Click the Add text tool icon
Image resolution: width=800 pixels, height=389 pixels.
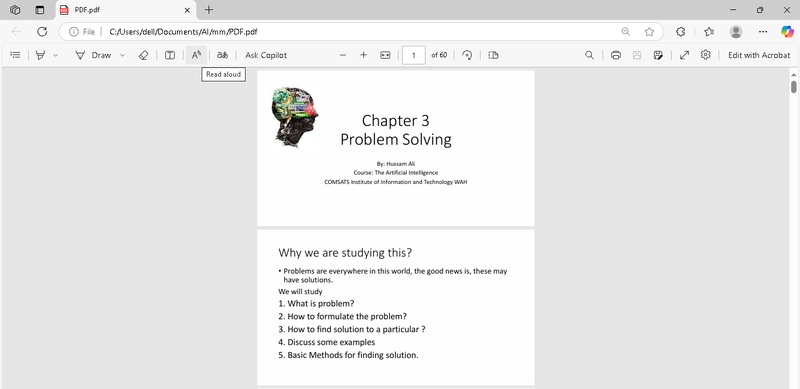pos(170,55)
